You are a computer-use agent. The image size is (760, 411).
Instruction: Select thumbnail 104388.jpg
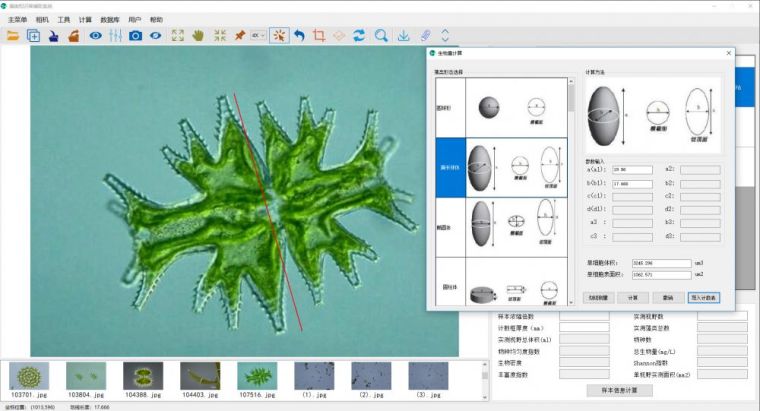[x=143, y=376]
